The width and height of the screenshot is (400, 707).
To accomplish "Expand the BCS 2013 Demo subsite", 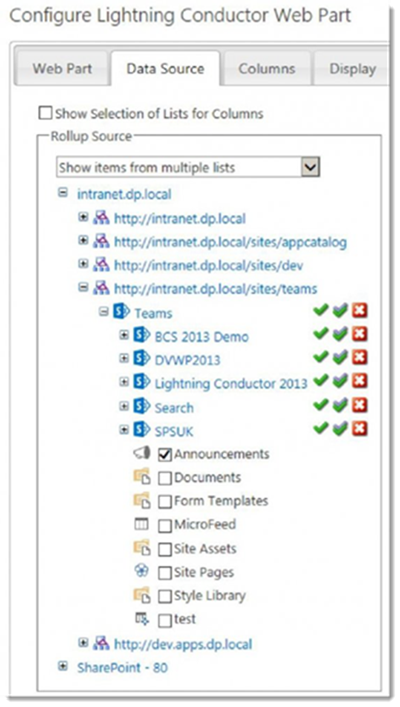I will pos(124,335).
